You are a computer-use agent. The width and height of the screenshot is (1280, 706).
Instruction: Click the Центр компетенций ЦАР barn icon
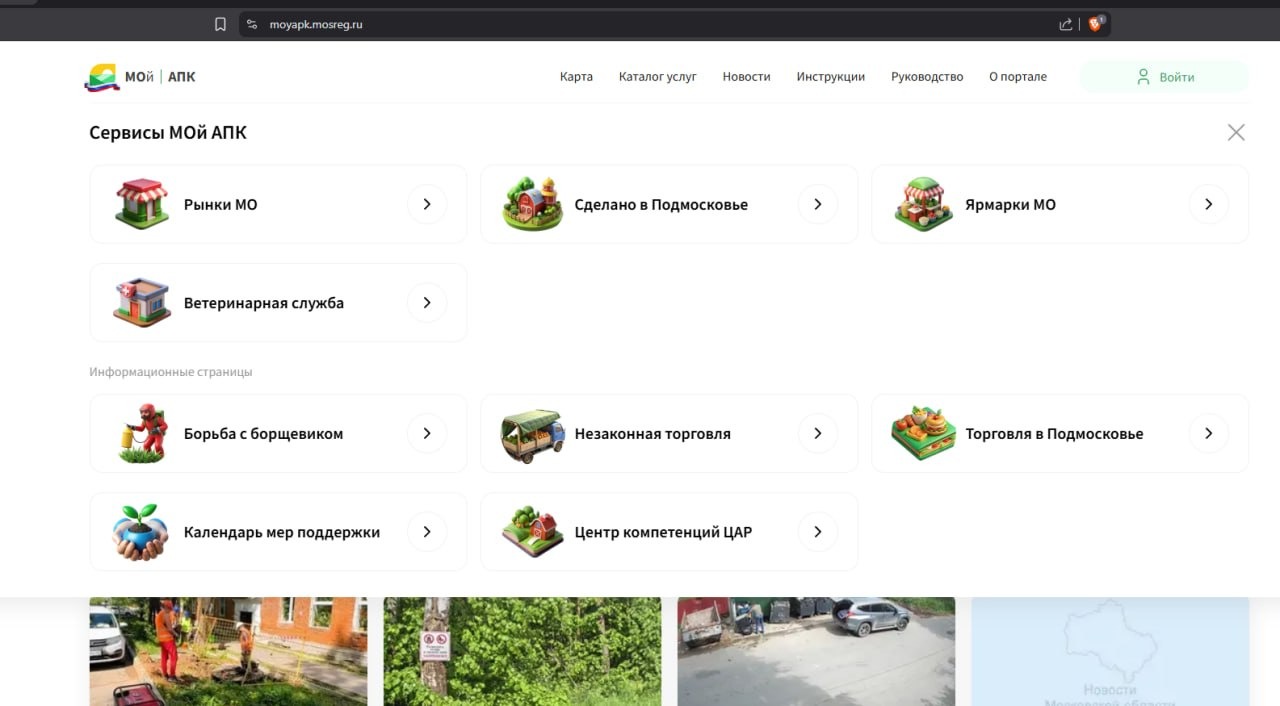(x=532, y=532)
